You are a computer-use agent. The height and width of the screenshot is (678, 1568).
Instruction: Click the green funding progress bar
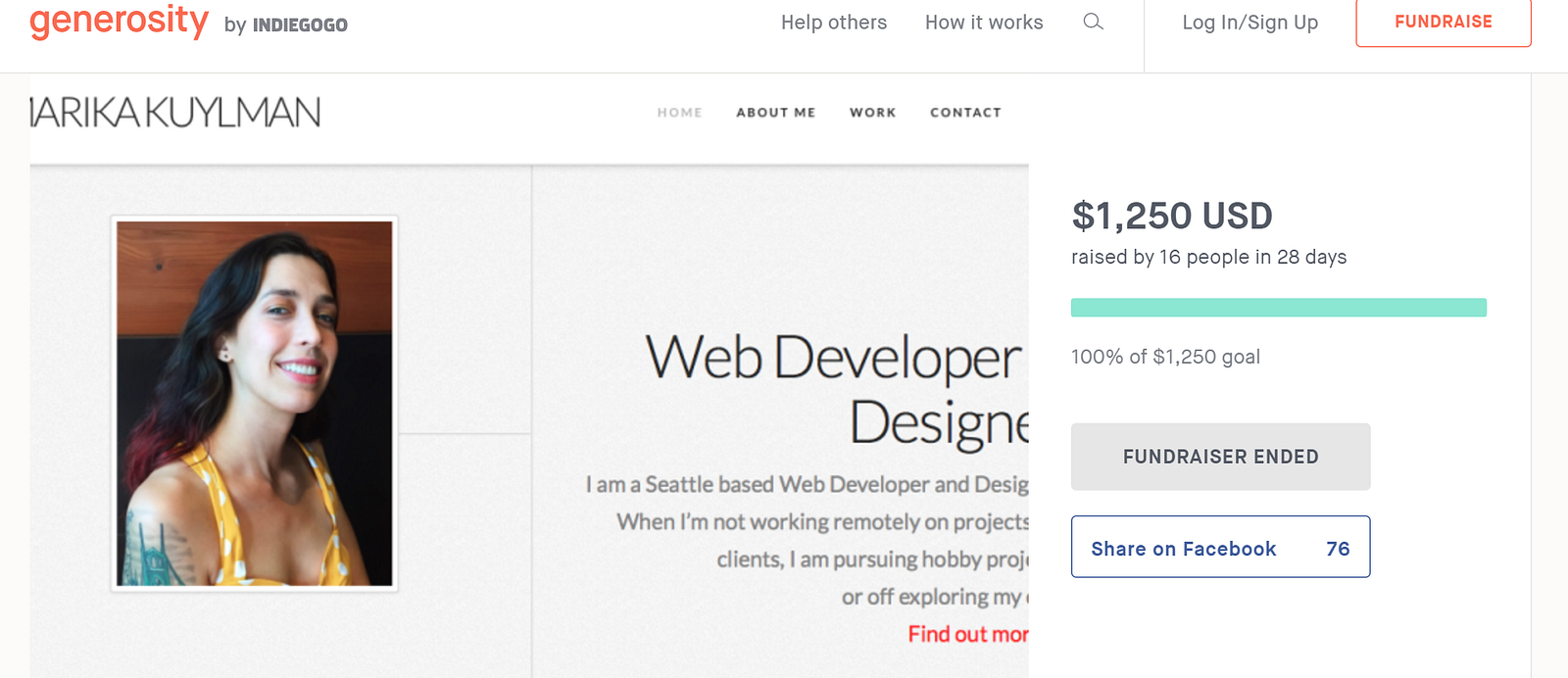click(1279, 308)
